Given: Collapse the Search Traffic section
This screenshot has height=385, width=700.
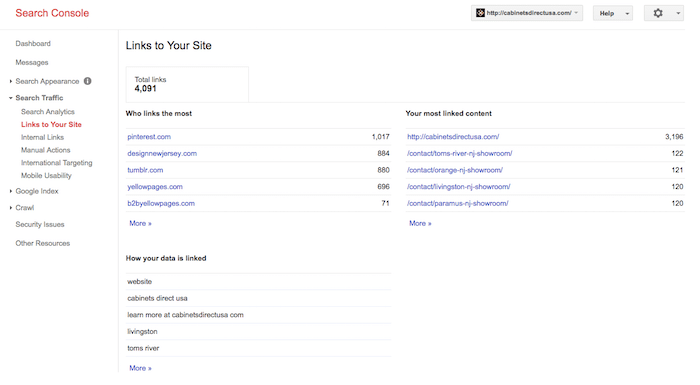Looking at the screenshot, I should 11,98.
